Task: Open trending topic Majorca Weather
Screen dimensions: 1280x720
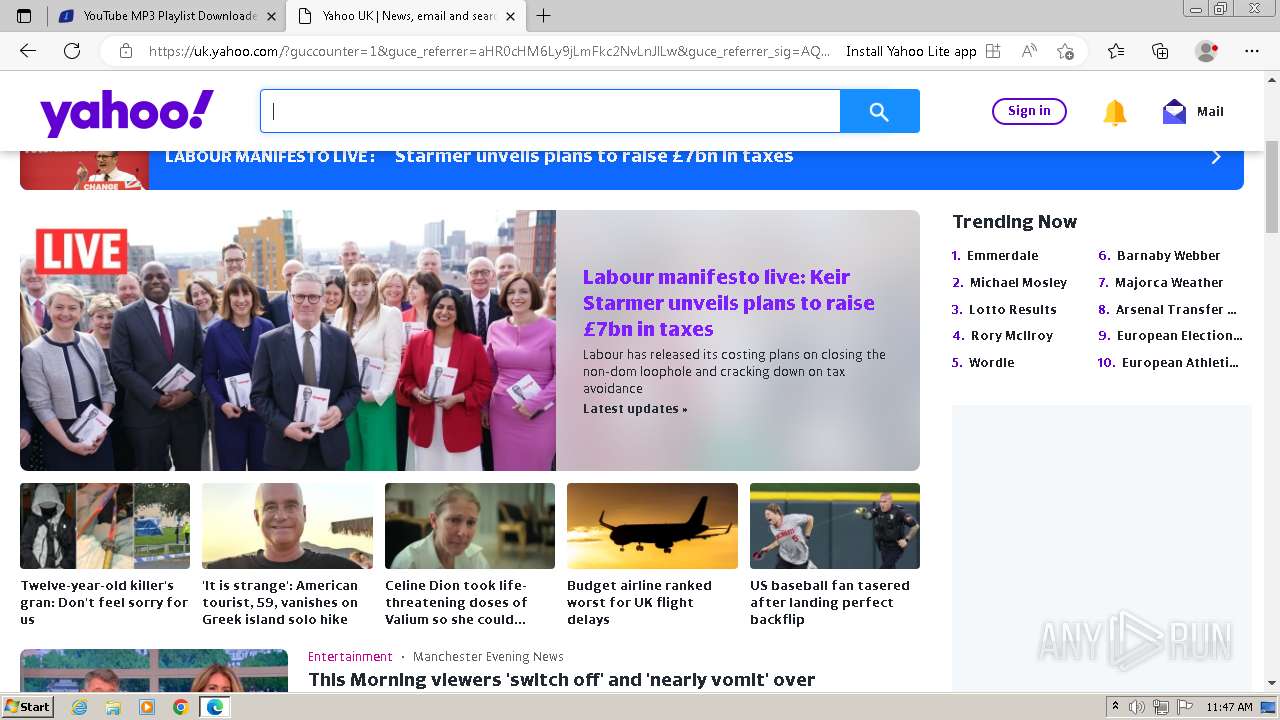Action: coord(1169,283)
